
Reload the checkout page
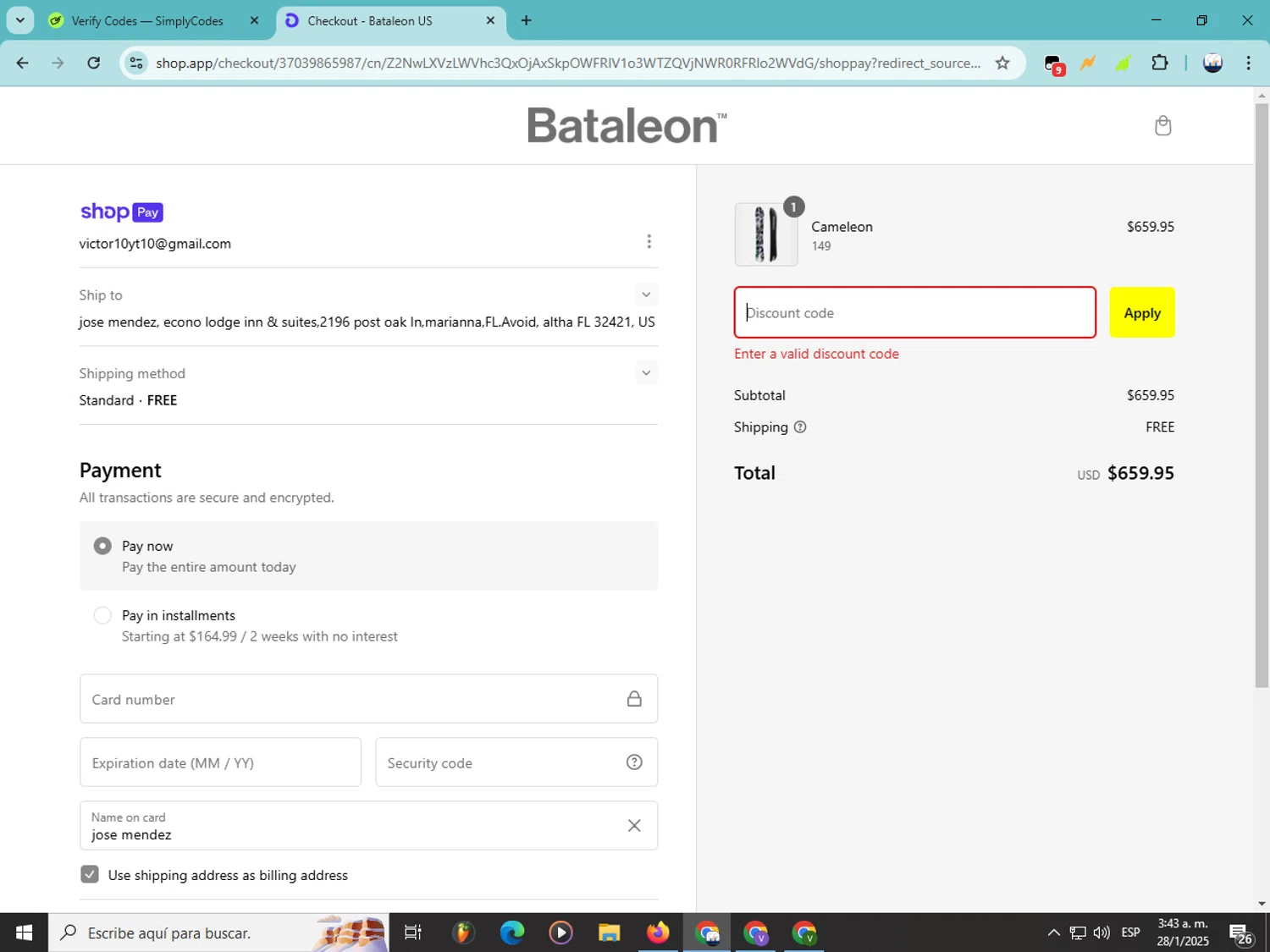(x=94, y=63)
